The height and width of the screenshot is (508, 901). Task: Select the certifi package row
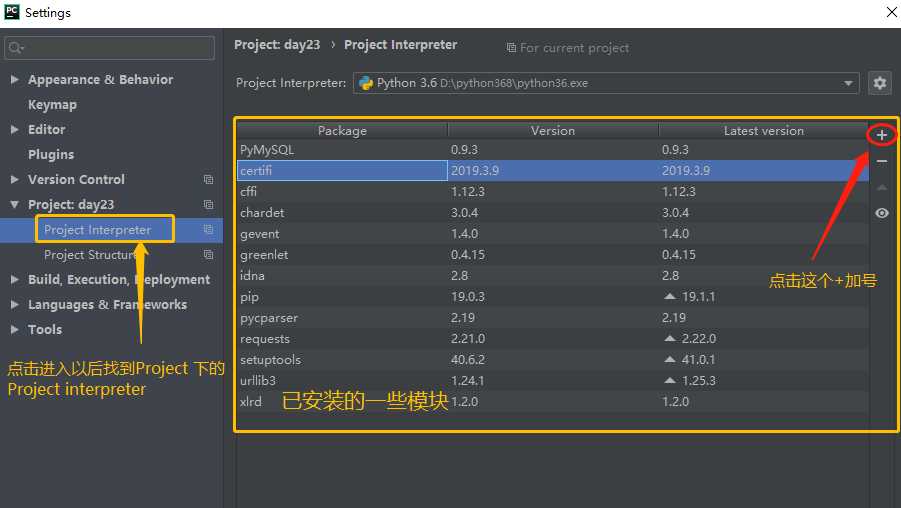(x=553, y=171)
